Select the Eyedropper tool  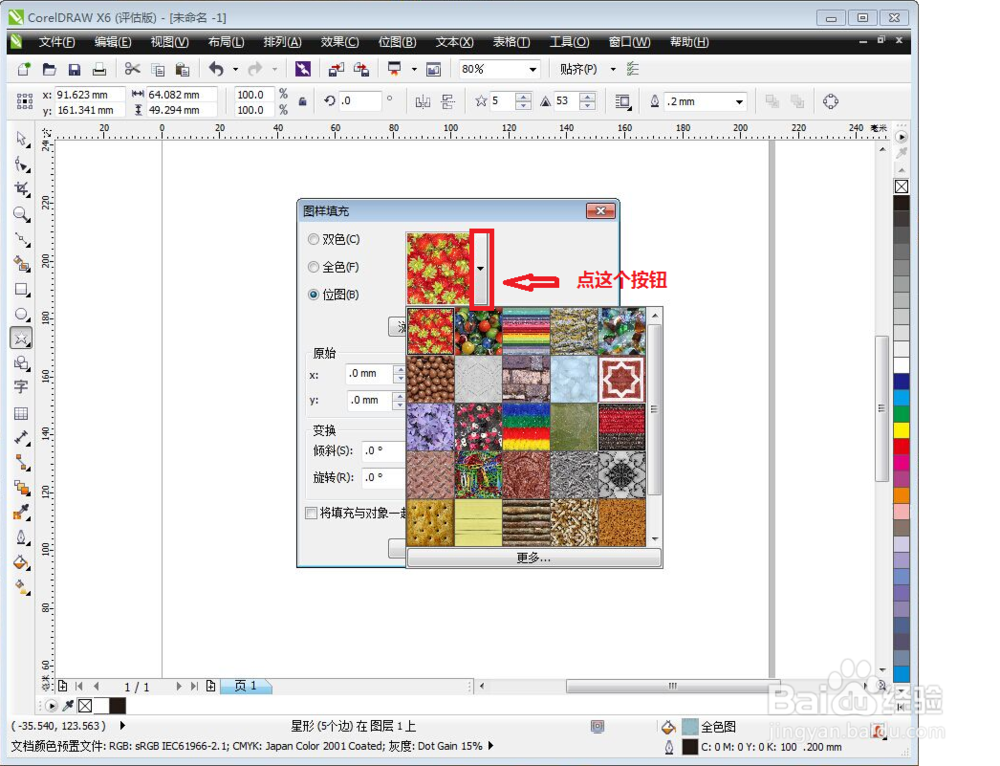(22, 512)
